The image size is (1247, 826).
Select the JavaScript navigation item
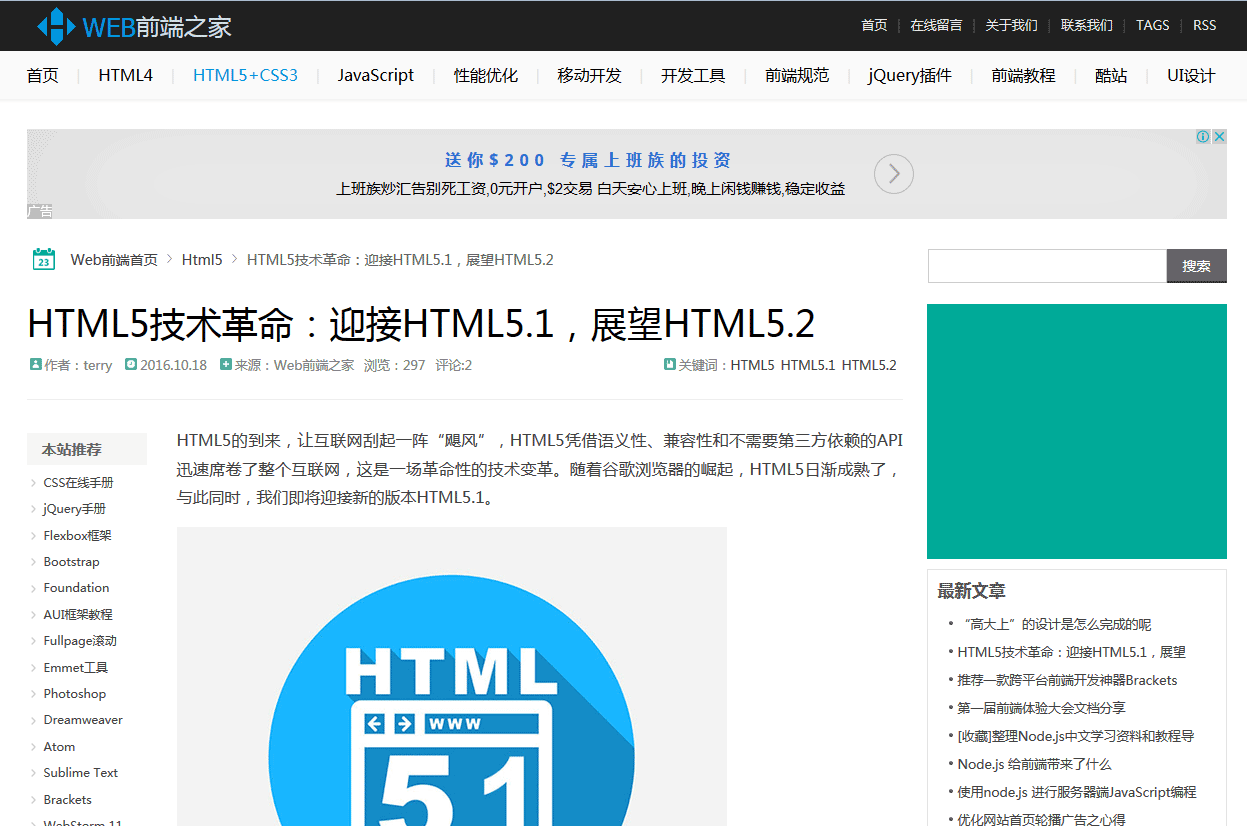375,75
